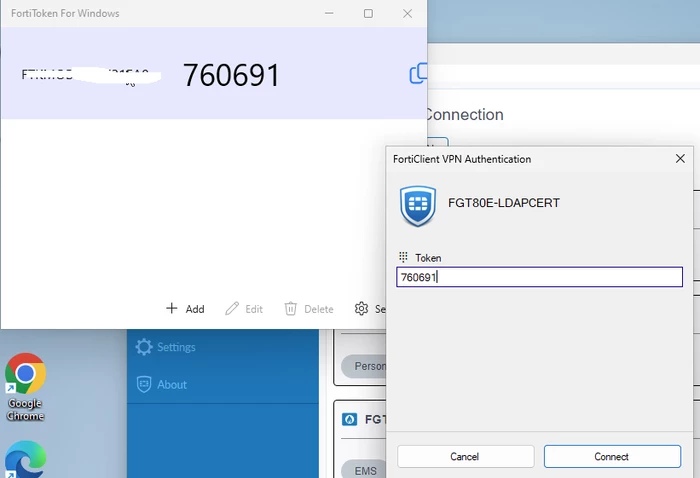The height and width of the screenshot is (478, 700).
Task: Click the EMS pill in FortiClient
Action: tap(364, 470)
